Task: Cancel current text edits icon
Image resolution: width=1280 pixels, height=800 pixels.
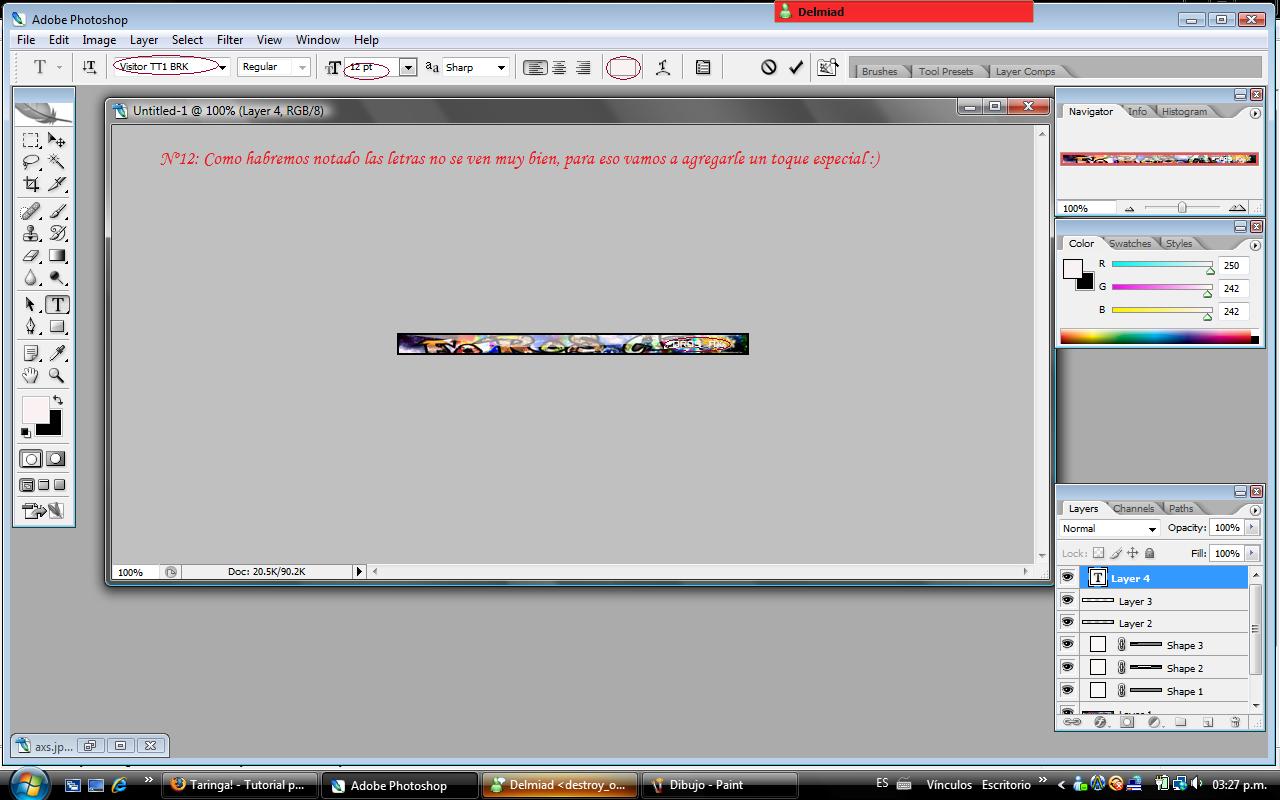Action: 768,67
